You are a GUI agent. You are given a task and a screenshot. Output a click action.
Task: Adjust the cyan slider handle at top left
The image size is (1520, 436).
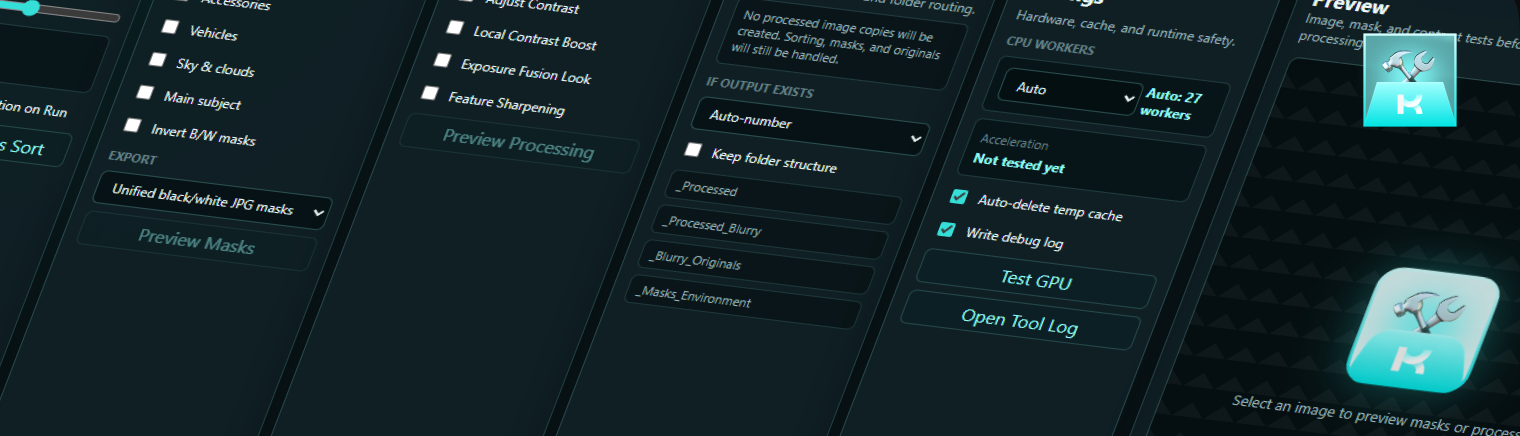click(x=32, y=7)
